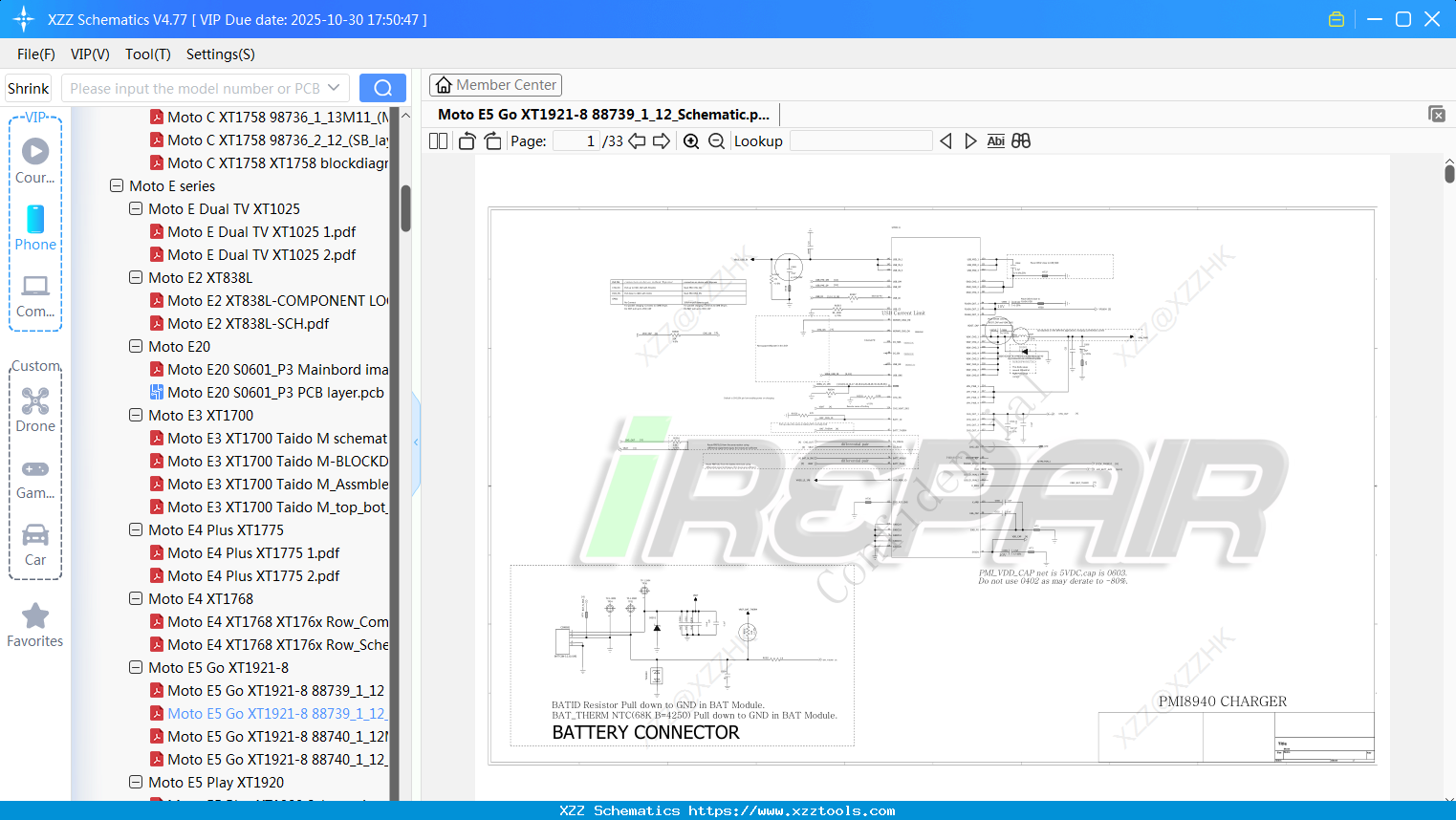Enable two-page view mode
This screenshot has width=1456, height=820.
(x=437, y=140)
